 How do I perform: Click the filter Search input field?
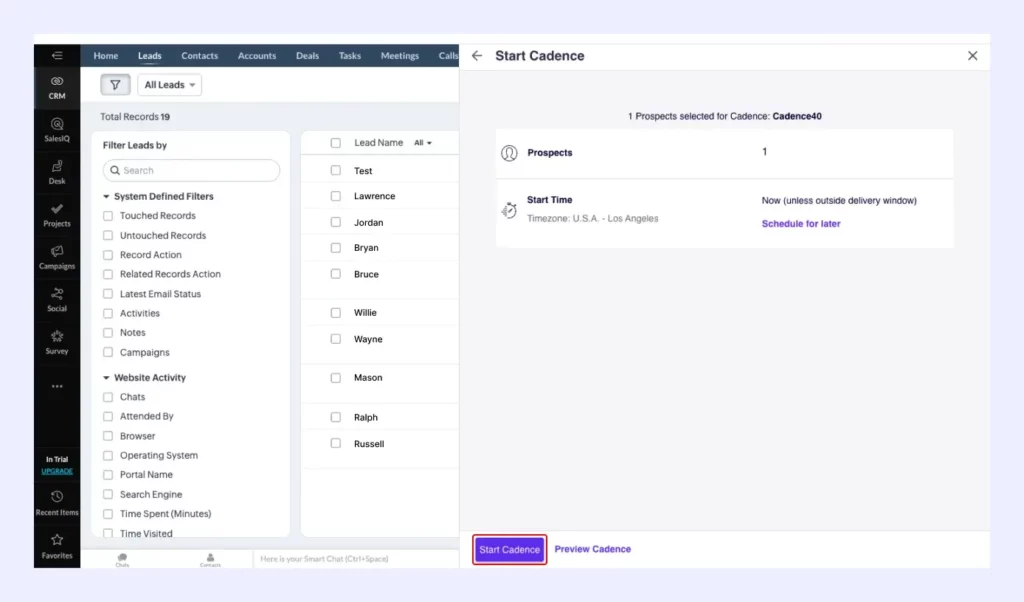tap(191, 170)
